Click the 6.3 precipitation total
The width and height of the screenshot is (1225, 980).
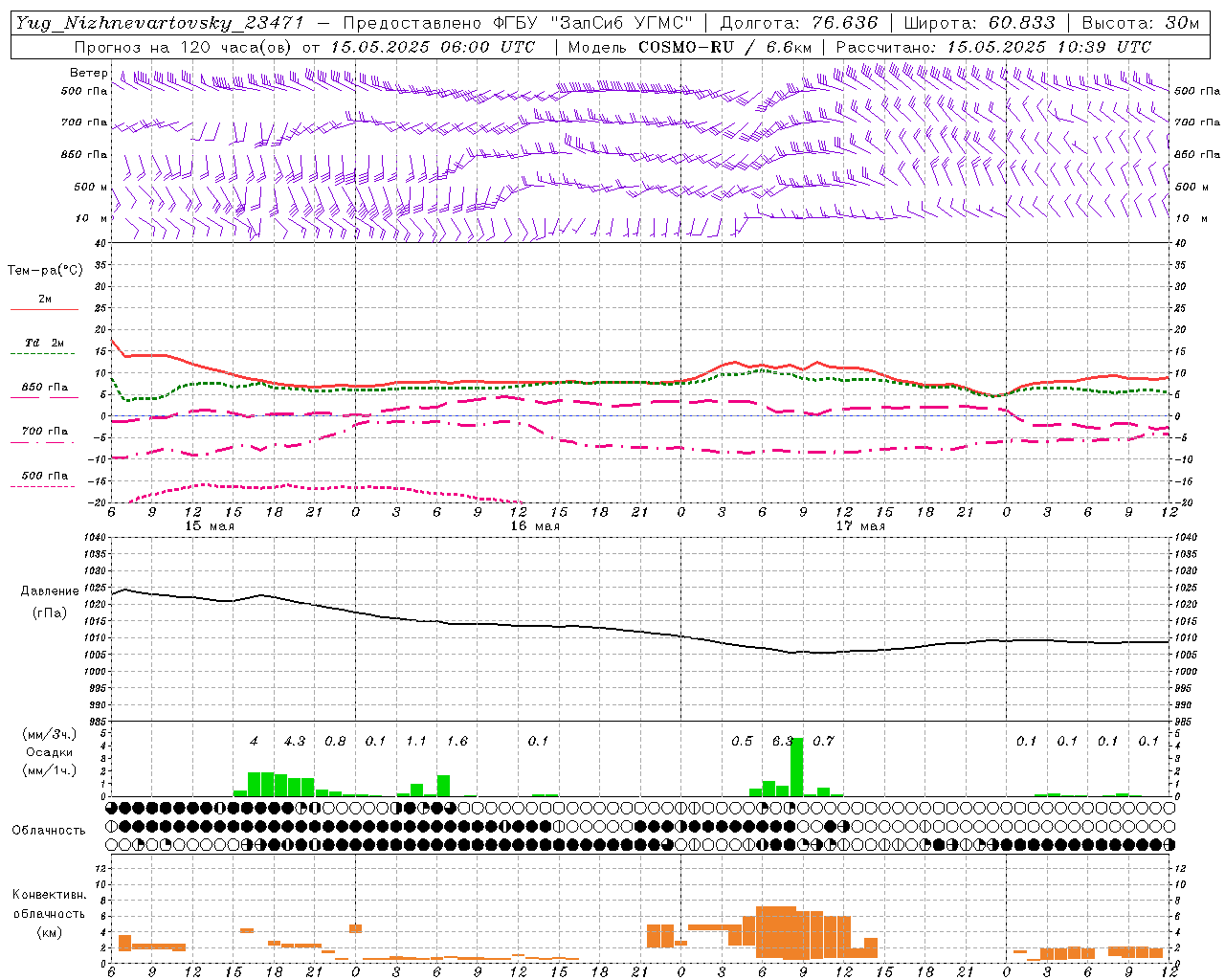click(x=783, y=741)
